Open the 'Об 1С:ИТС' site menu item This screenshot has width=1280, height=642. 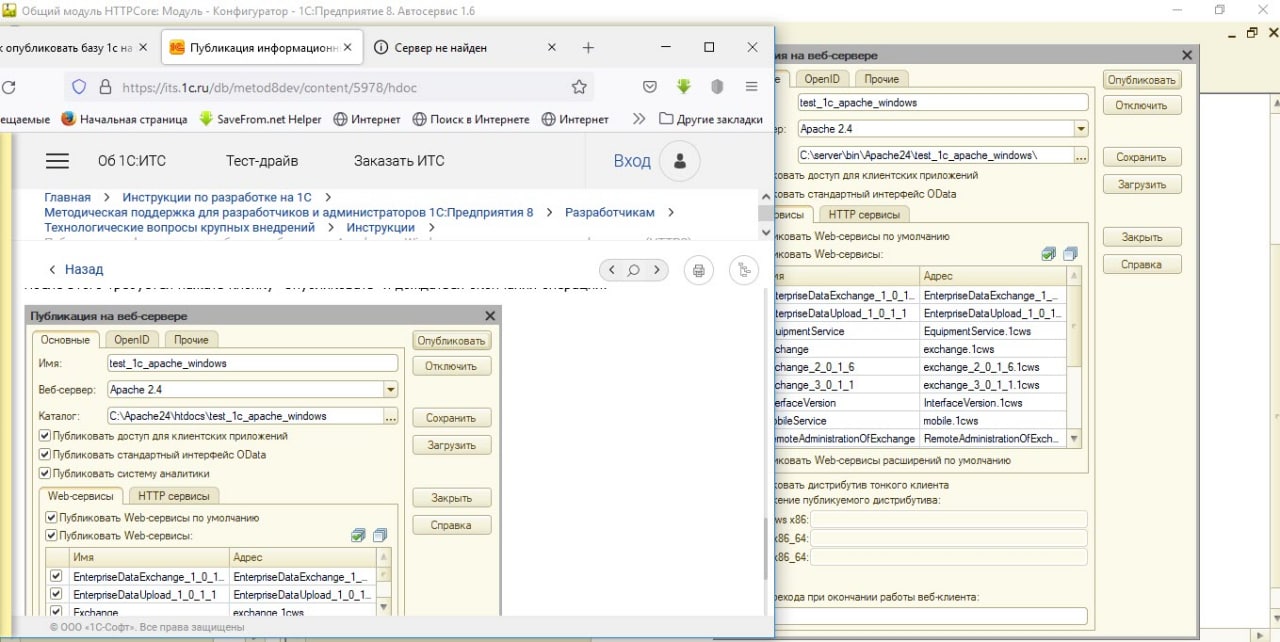(131, 161)
